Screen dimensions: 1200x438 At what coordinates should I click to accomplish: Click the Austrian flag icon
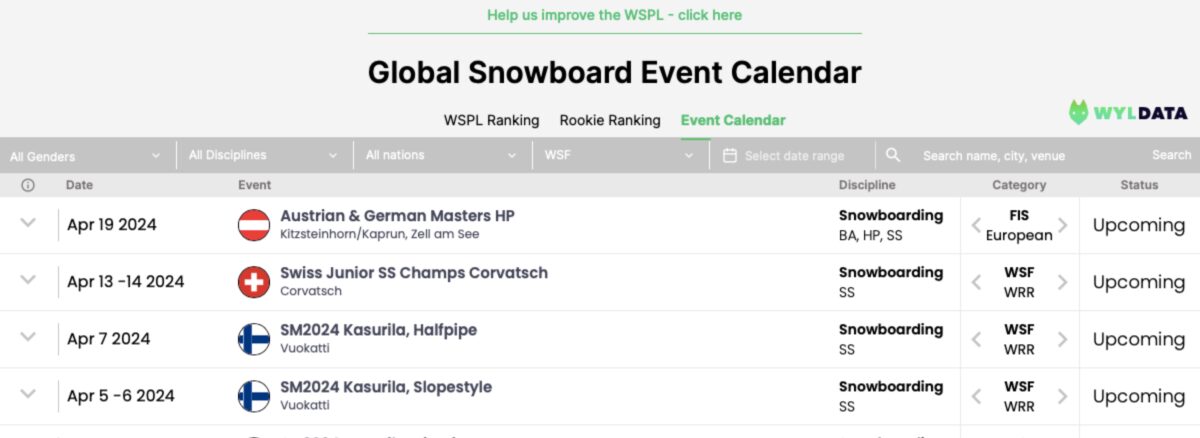(x=254, y=225)
